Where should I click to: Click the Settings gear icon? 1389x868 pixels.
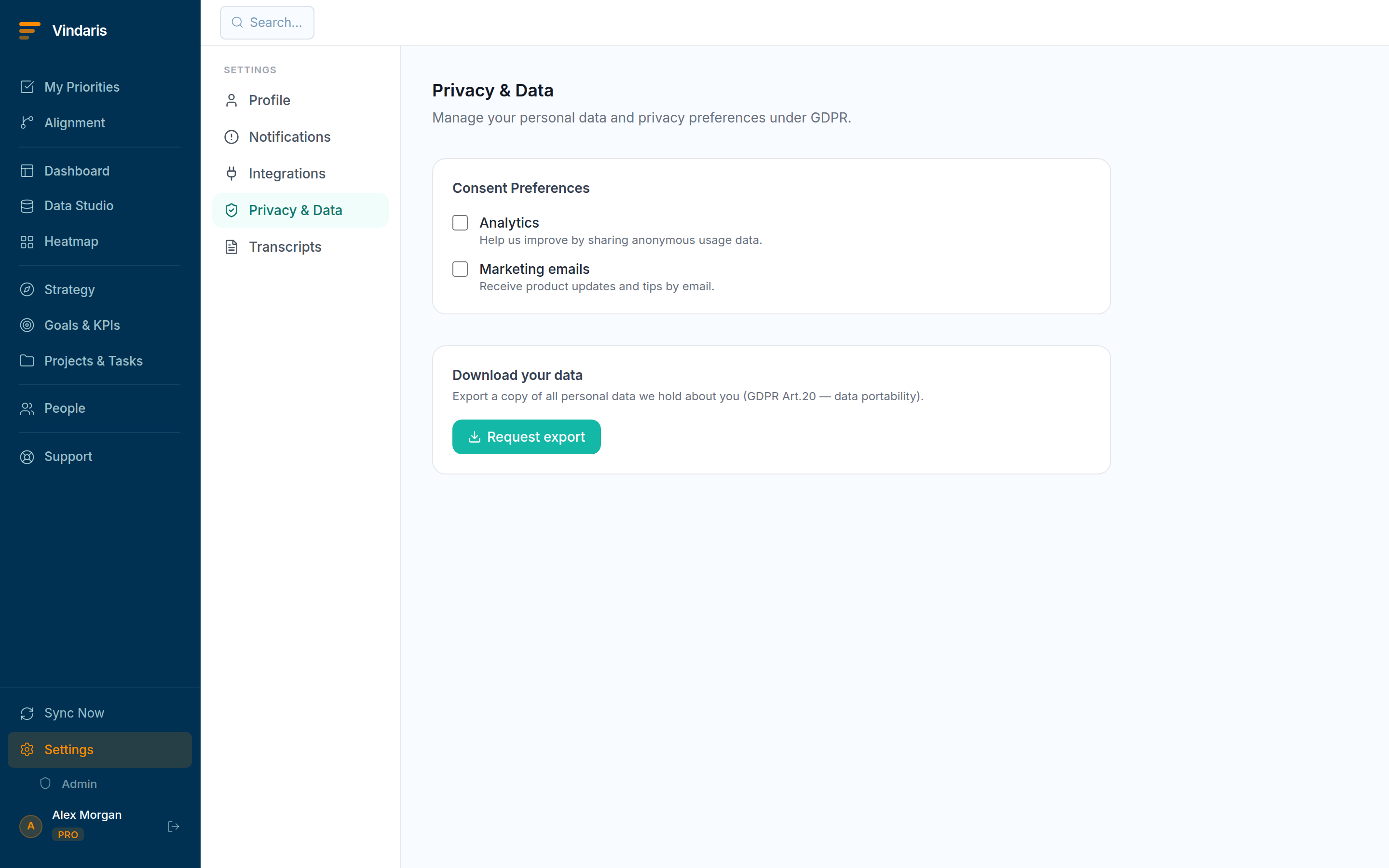pos(27,749)
